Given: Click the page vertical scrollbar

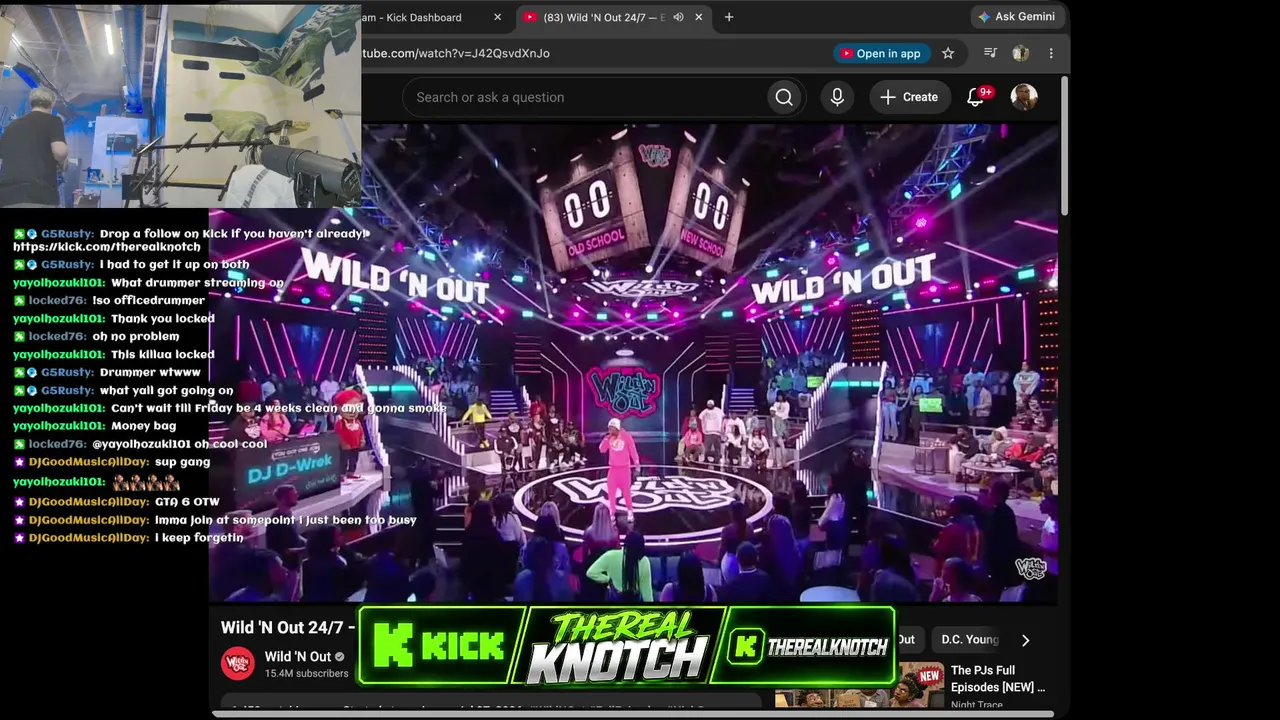Looking at the screenshot, I should coord(1064,145).
